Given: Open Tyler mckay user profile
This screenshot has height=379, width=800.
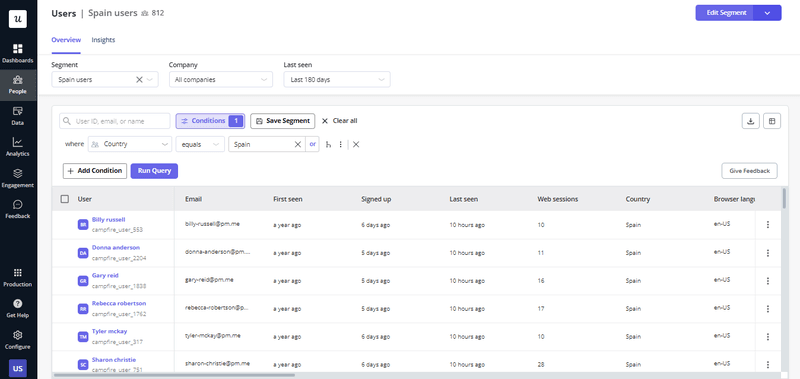Looking at the screenshot, I should pyautogui.click(x=110, y=332).
